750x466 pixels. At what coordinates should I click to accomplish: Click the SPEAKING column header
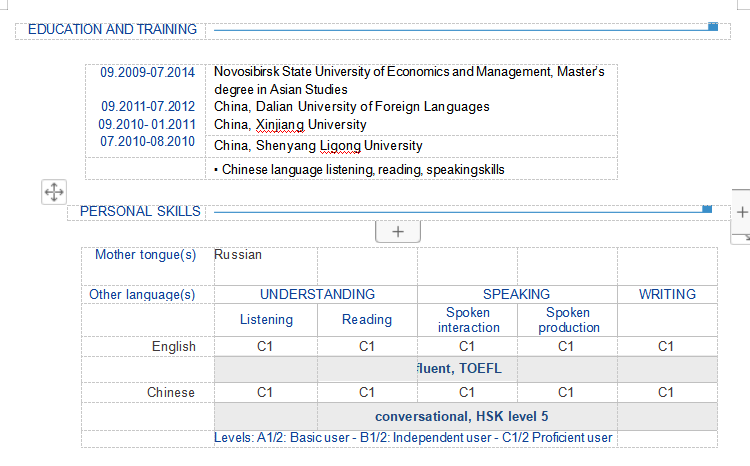click(516, 294)
